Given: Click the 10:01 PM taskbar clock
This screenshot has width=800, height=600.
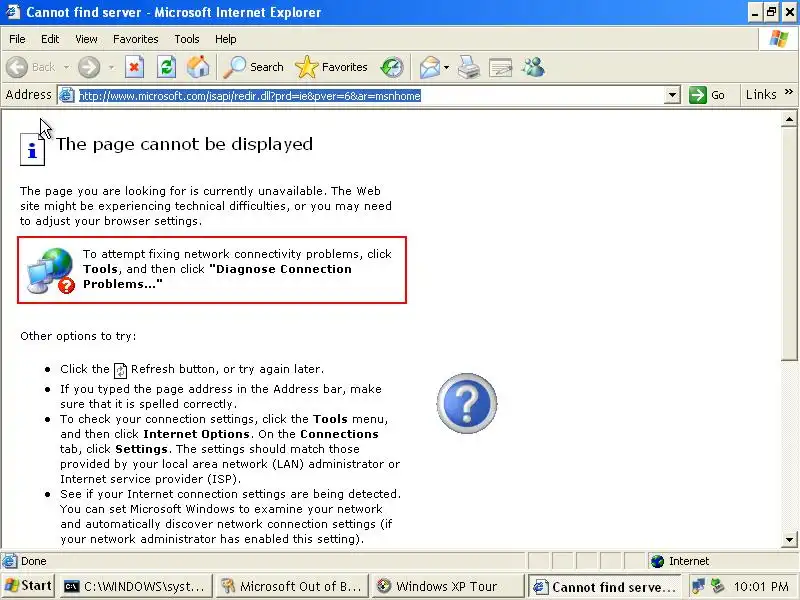Looking at the screenshot, I should [761, 586].
